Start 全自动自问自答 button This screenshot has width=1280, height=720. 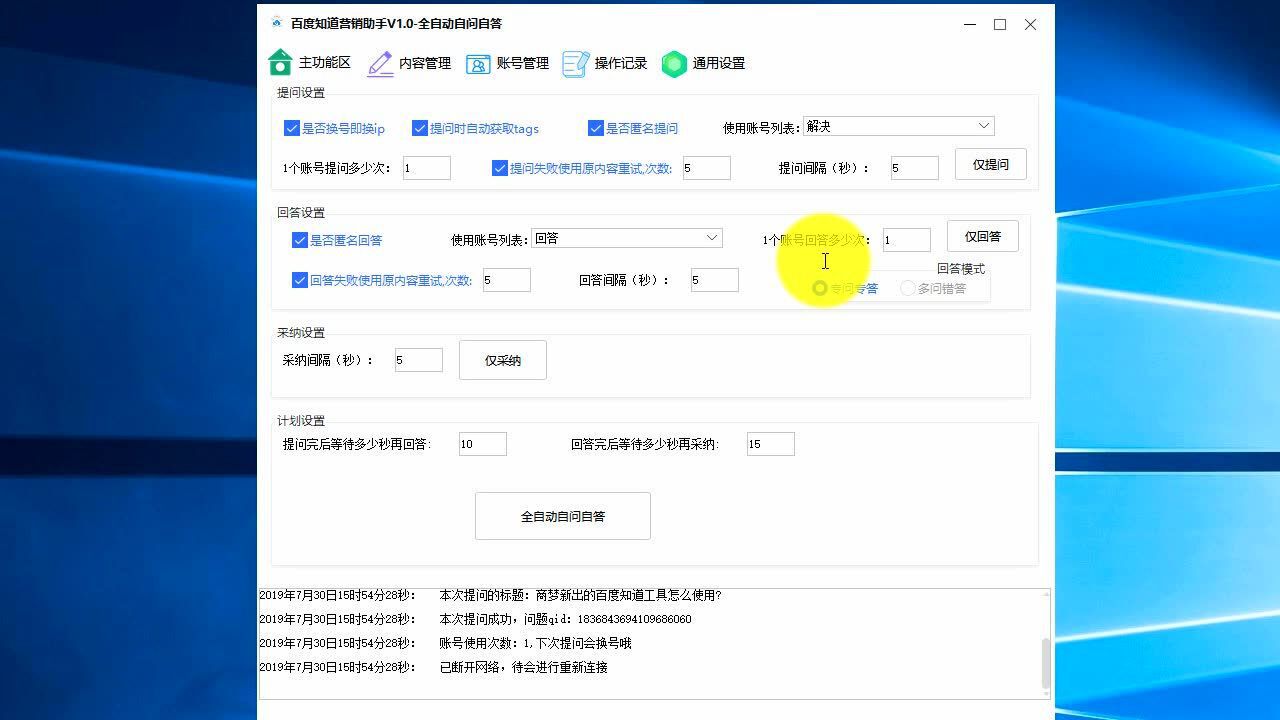(563, 516)
